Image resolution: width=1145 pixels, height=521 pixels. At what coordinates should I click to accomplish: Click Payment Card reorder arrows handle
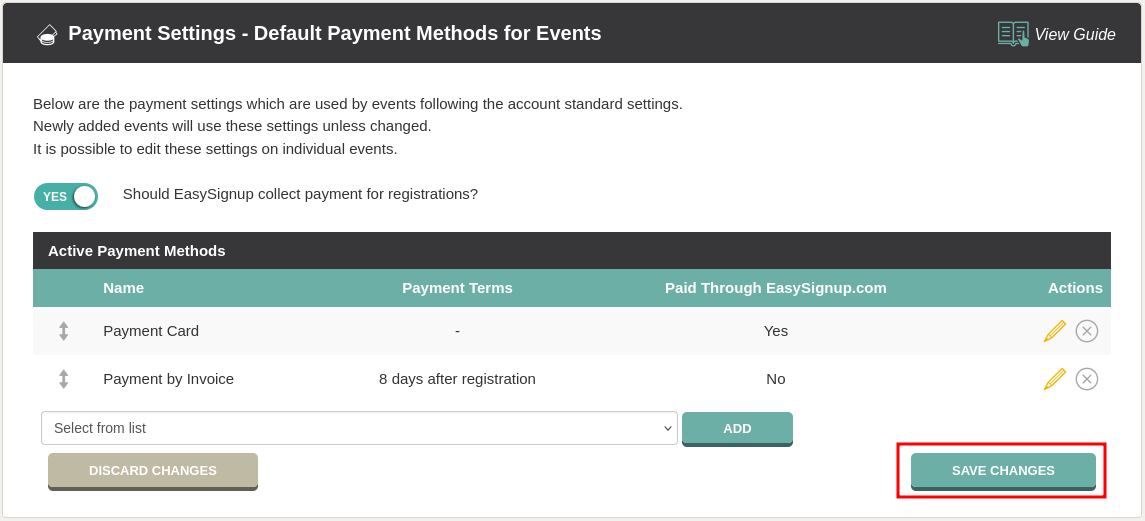[64, 331]
